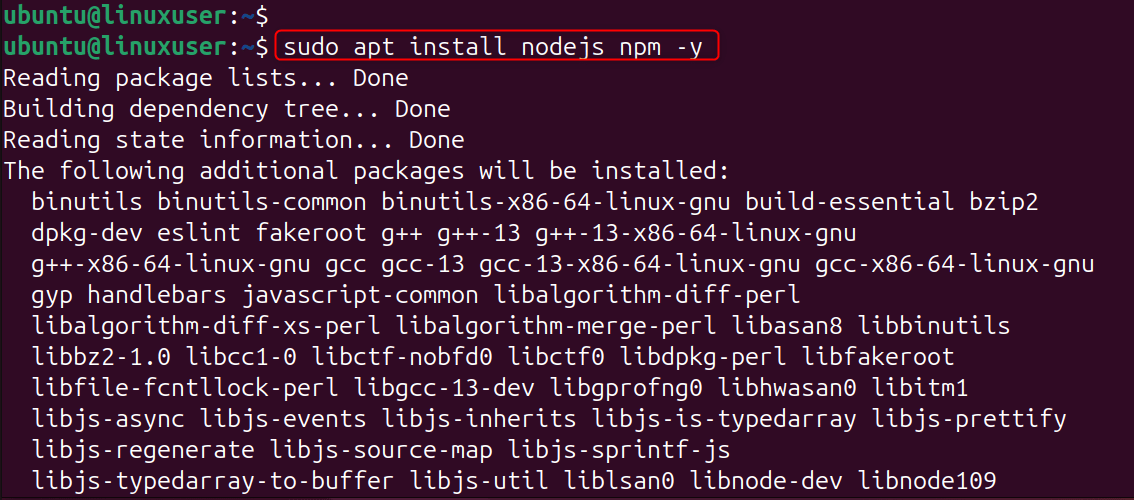The width and height of the screenshot is (1134, 500).
Task: Click the handlebars package name
Action: 156,295
